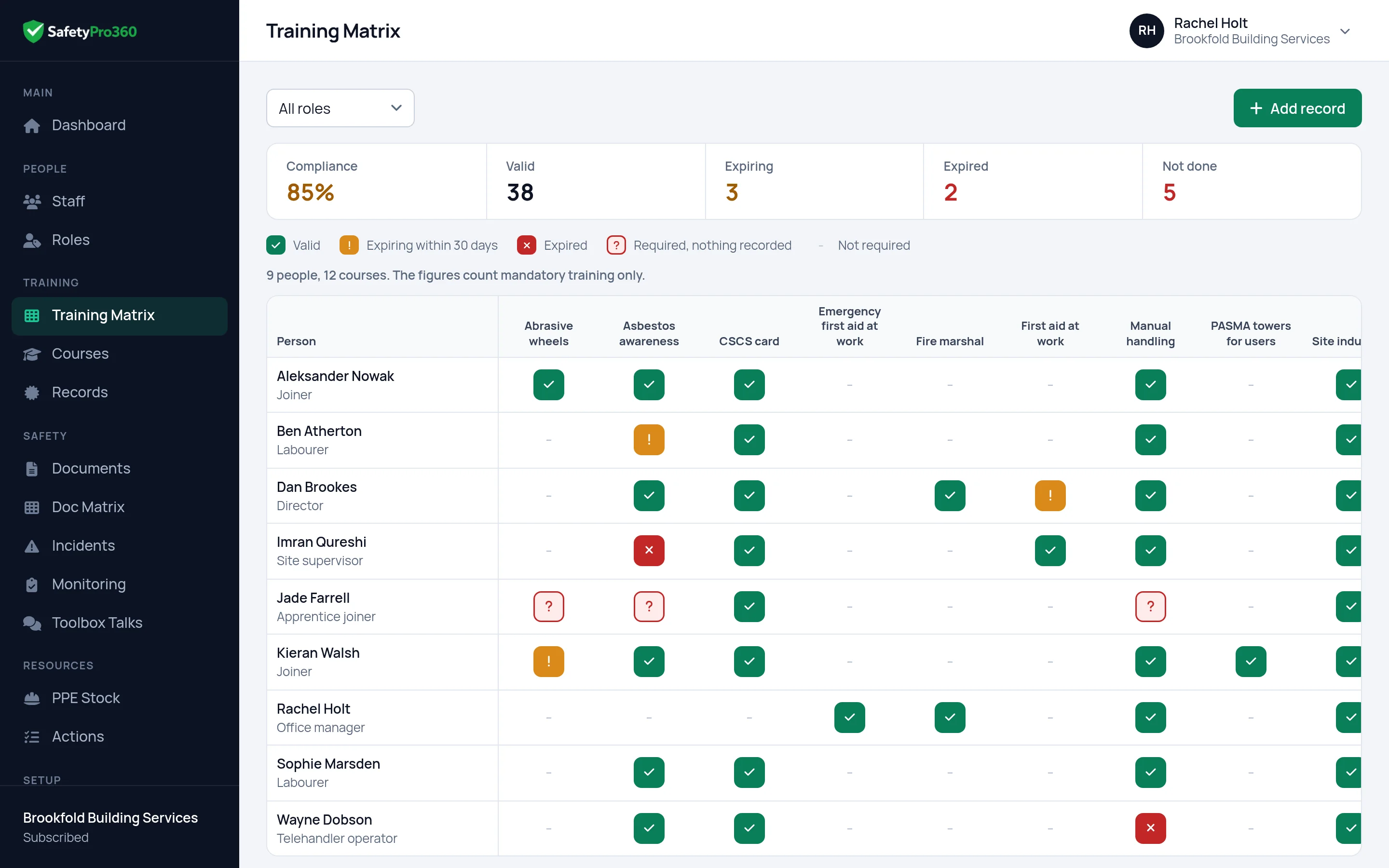Click the Records badge icon
1389x868 pixels.
coord(32,392)
